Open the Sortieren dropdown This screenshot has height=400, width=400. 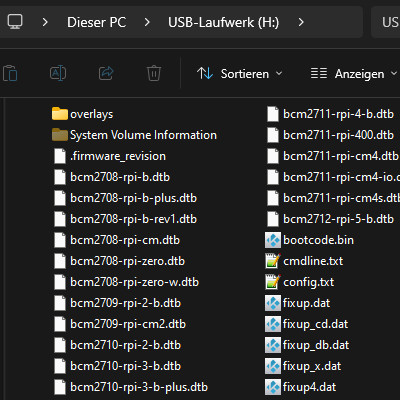coord(240,74)
